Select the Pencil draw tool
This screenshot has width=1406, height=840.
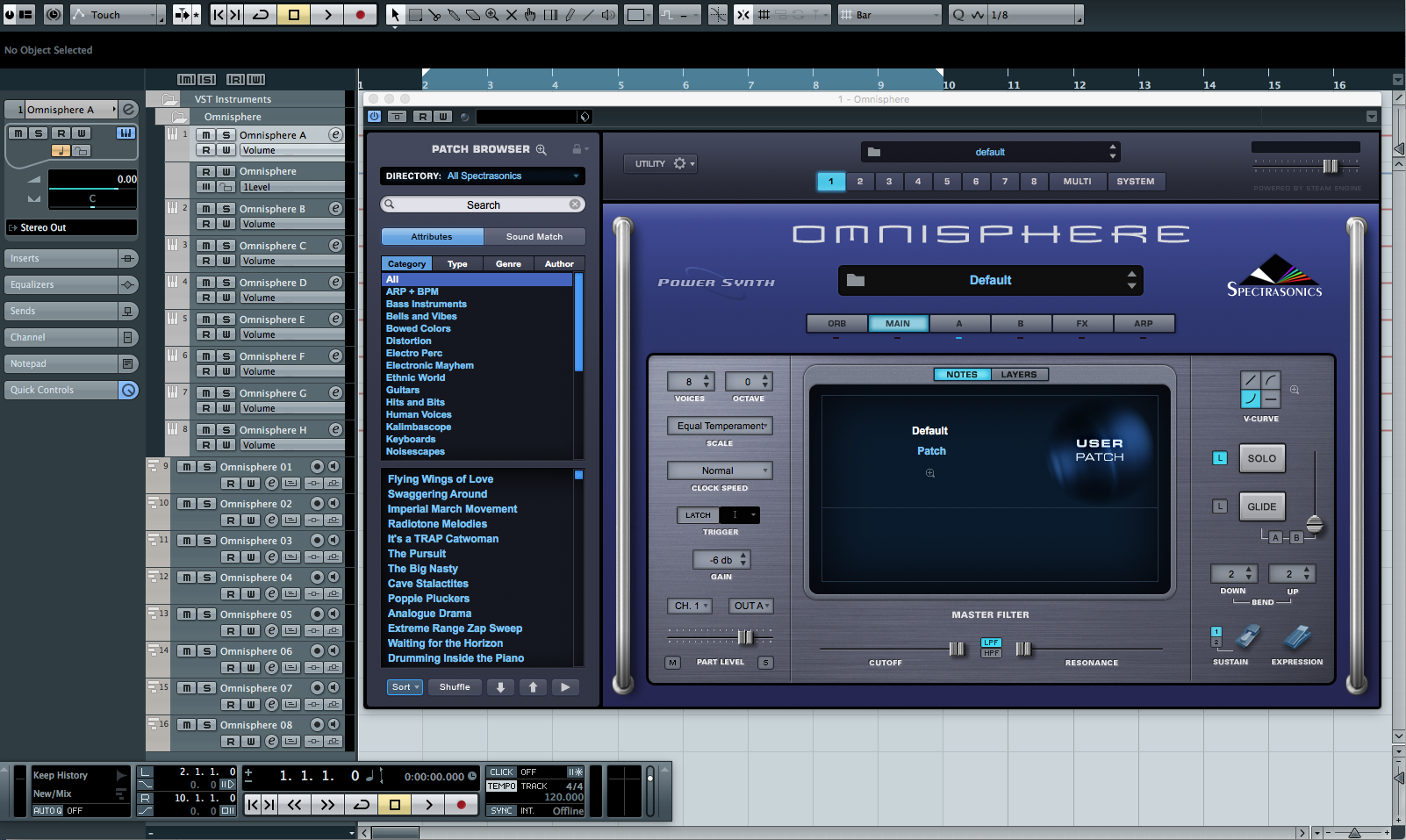point(570,14)
